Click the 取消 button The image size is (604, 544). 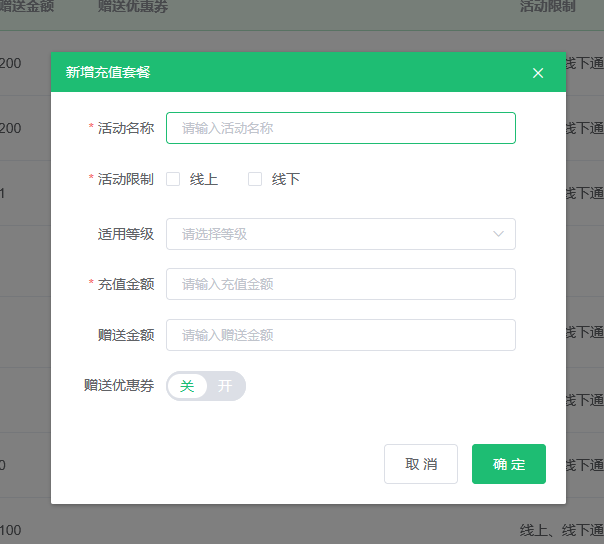coord(421,464)
